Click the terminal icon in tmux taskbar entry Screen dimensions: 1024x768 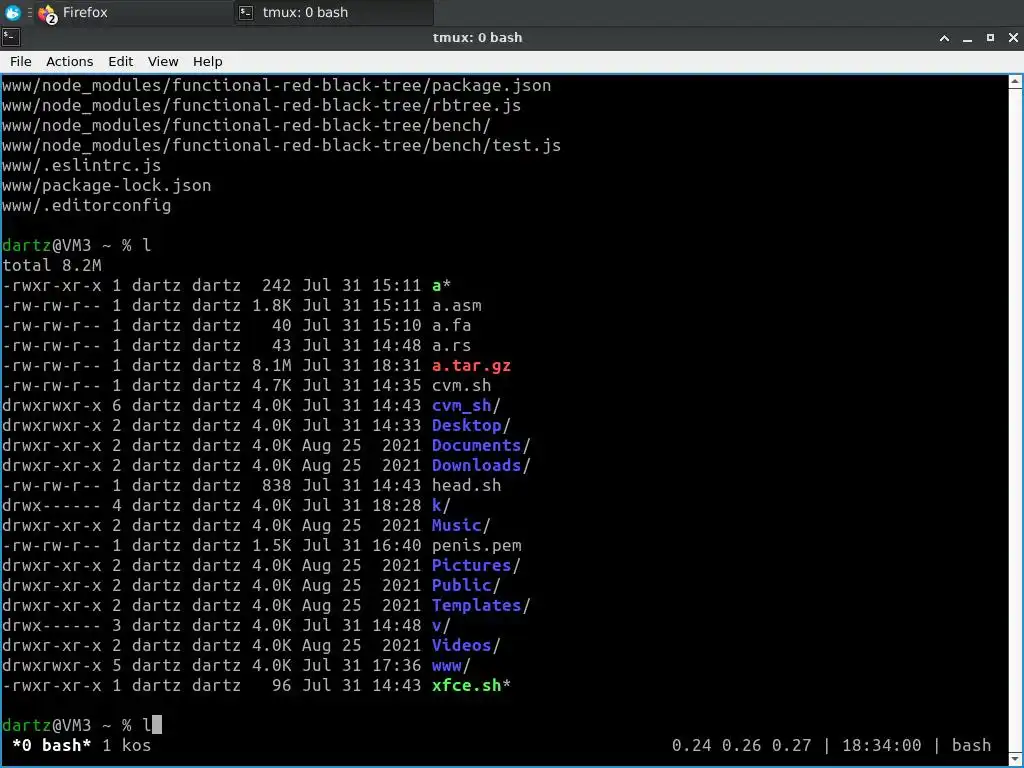[246, 12]
